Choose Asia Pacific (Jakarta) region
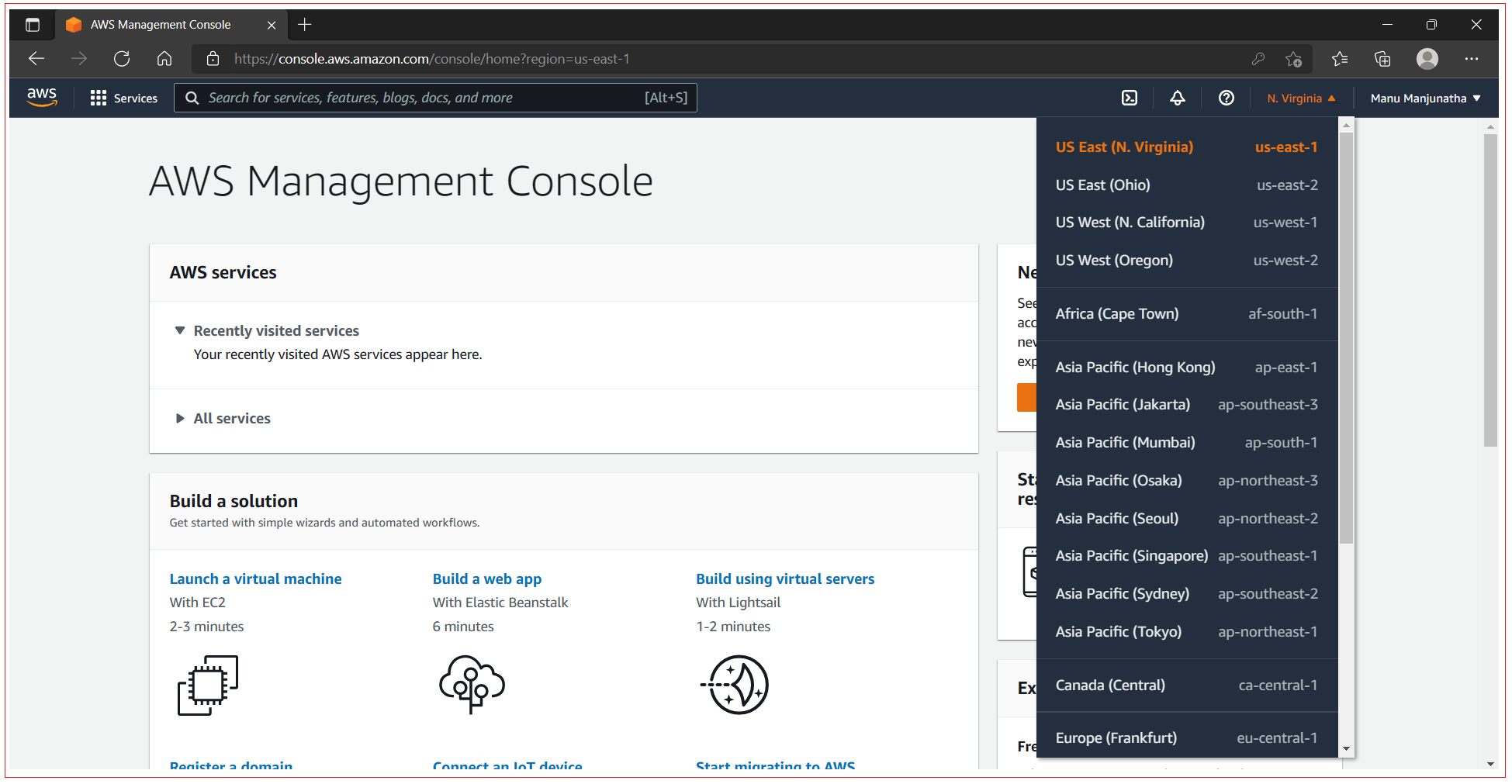 [1187, 405]
